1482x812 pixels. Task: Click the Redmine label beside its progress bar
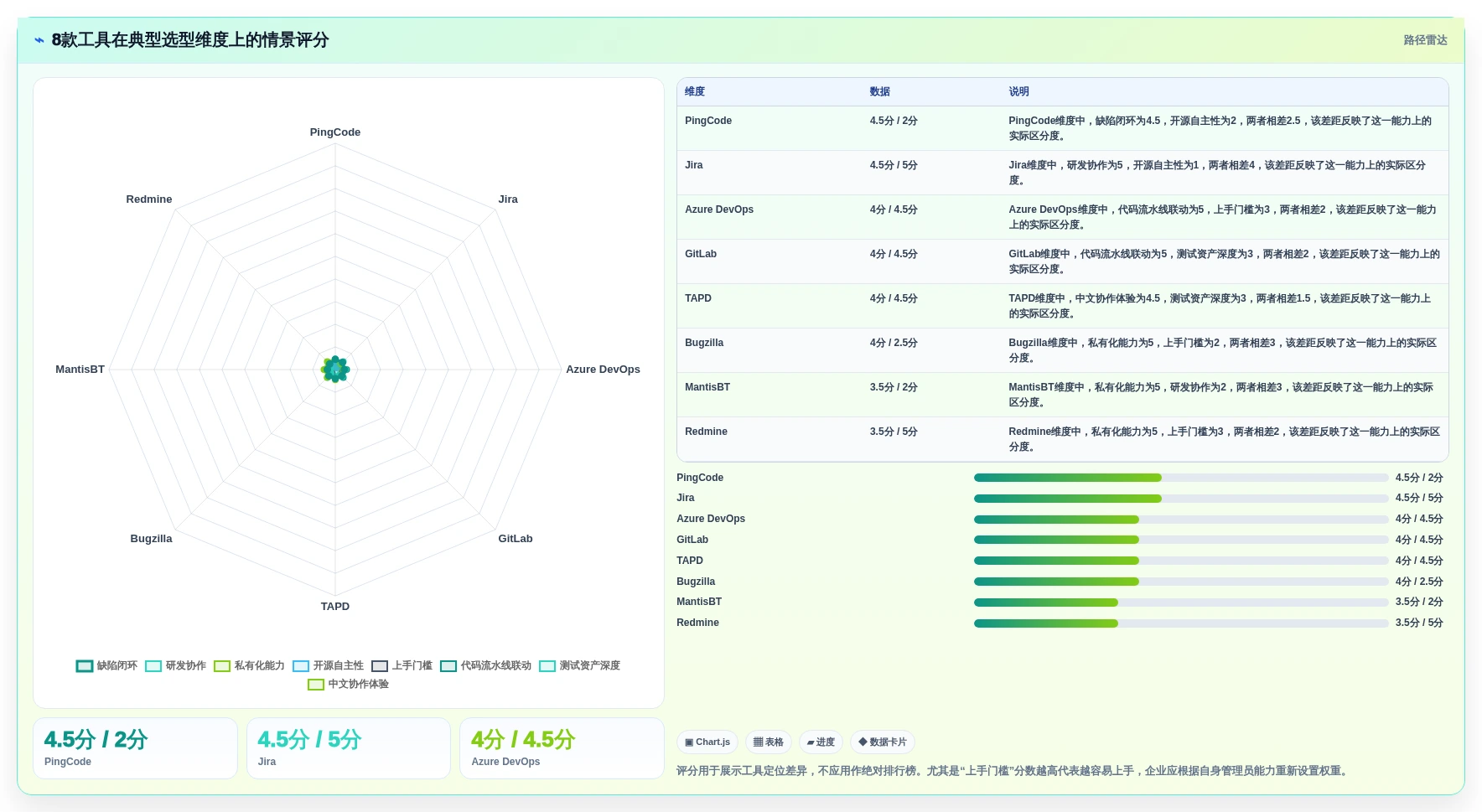[697, 623]
